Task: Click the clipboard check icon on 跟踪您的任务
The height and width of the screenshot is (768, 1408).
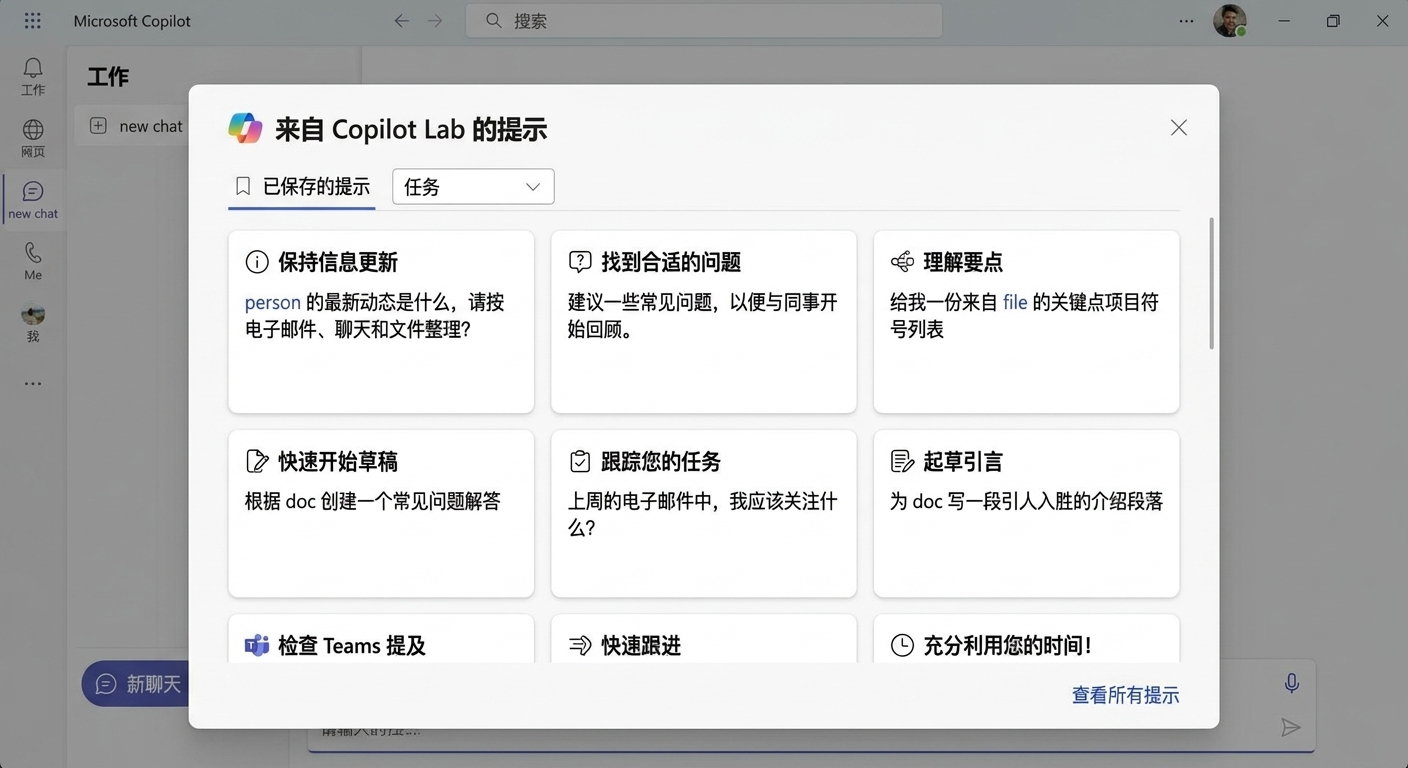Action: pos(580,461)
